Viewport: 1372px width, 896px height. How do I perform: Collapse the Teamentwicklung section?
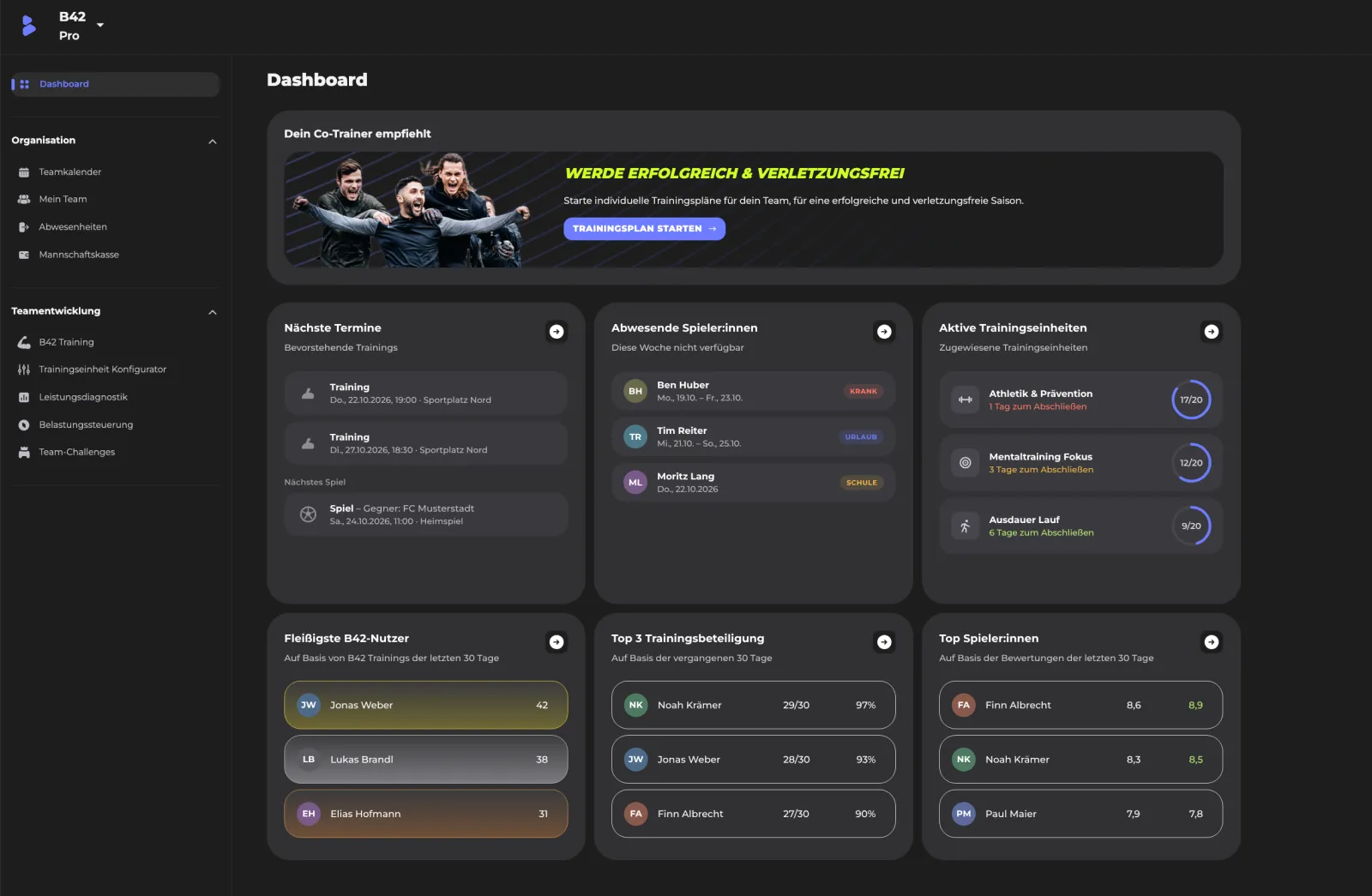click(x=213, y=311)
